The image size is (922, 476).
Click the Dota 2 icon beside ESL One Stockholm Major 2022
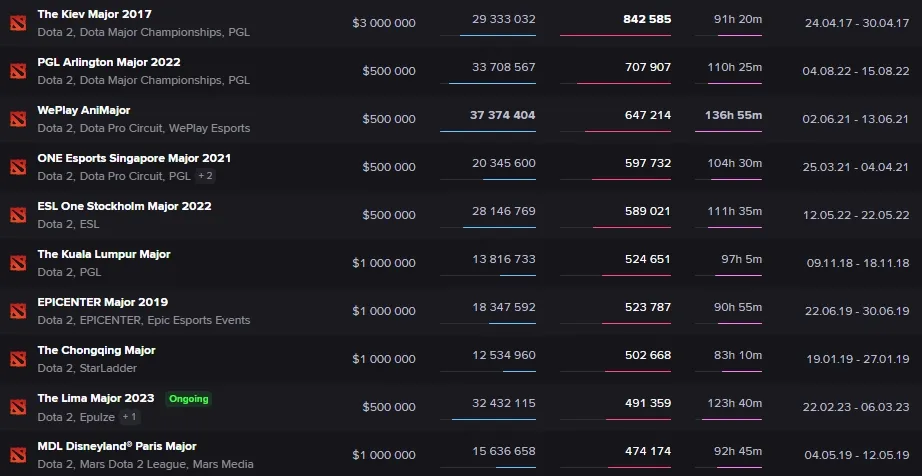tap(18, 215)
